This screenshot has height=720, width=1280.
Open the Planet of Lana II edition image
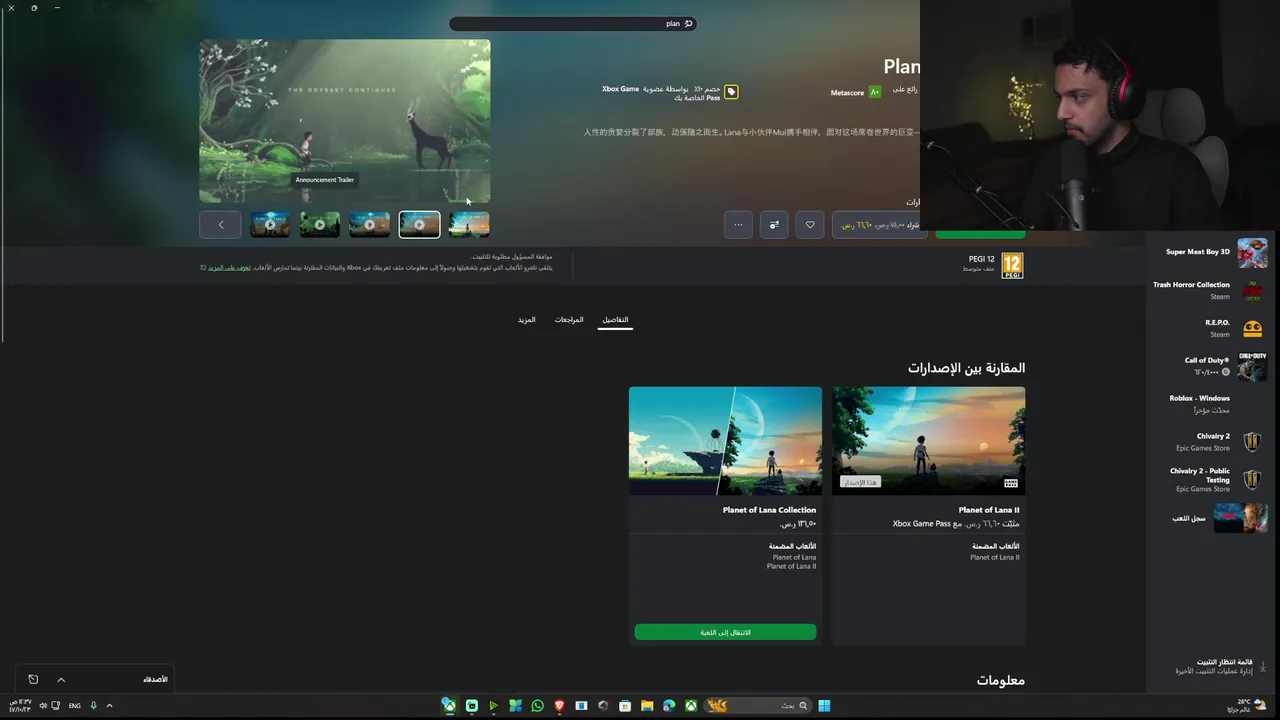[928, 440]
